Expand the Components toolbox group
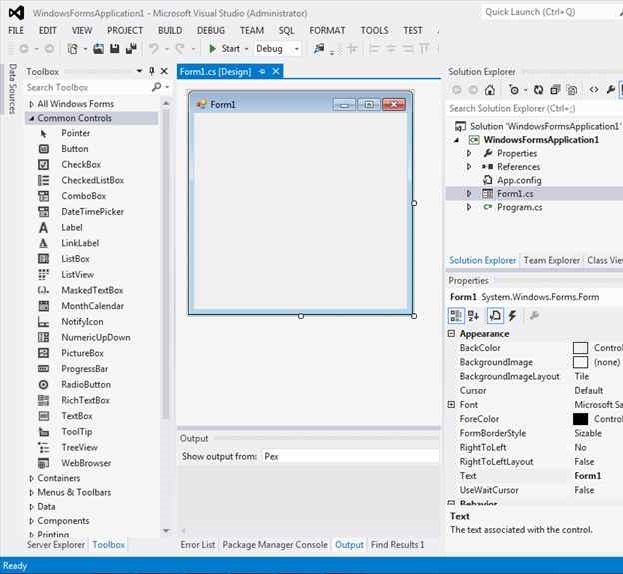623x574 pixels. tap(31, 521)
